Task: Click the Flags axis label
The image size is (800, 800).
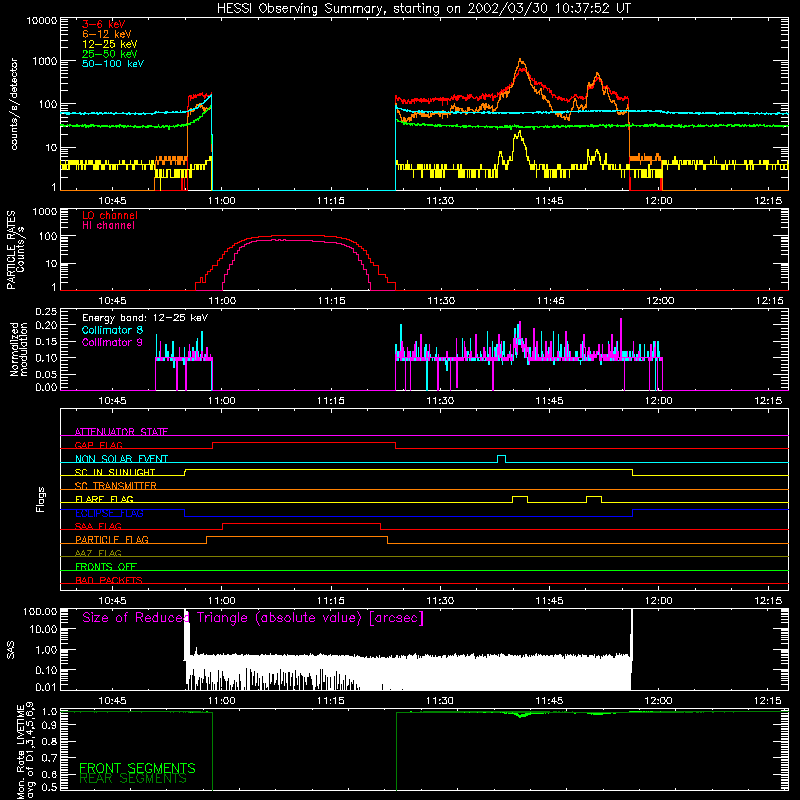Action: pyautogui.click(x=41, y=499)
